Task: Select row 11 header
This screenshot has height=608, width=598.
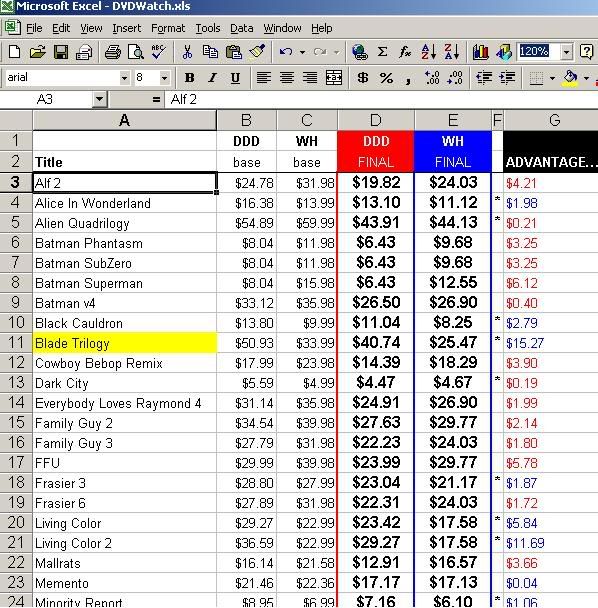Action: click(16, 343)
